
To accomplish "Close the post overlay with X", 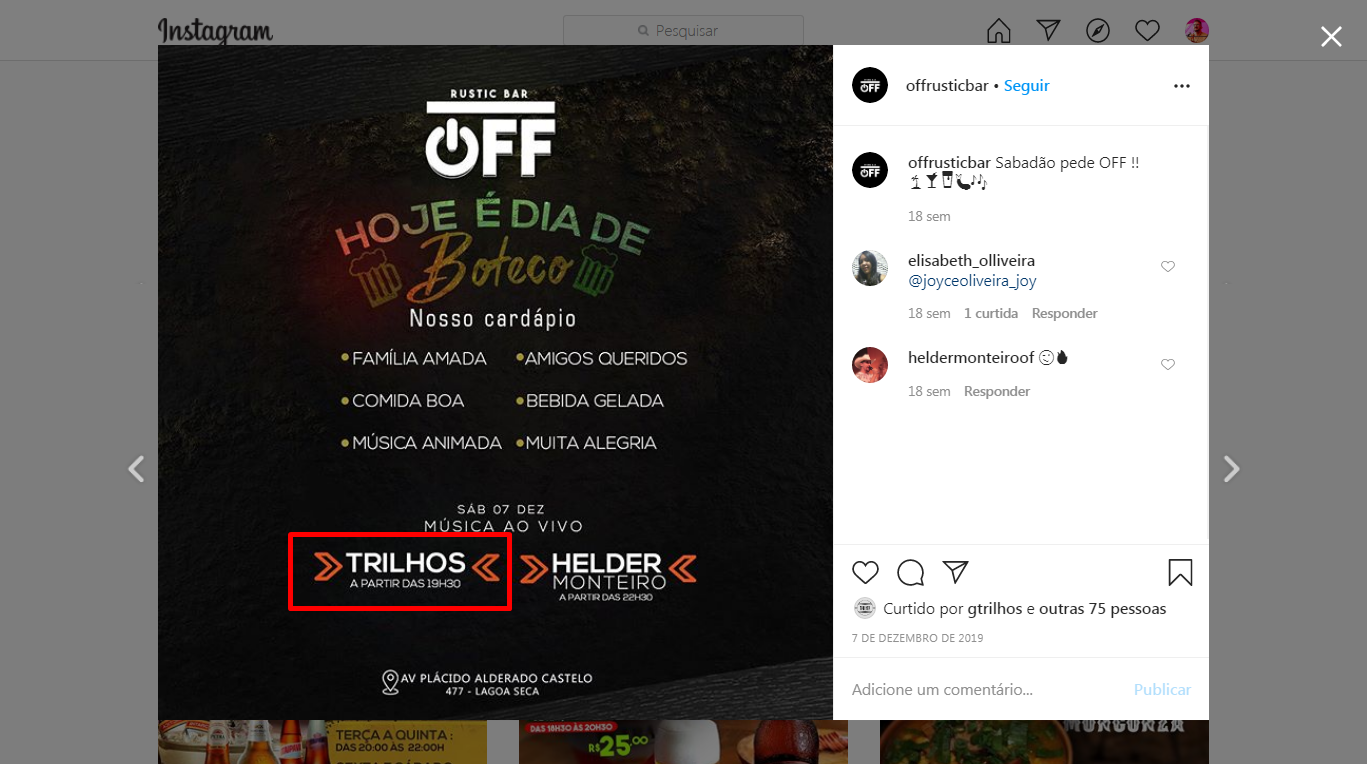I will click(x=1331, y=37).
